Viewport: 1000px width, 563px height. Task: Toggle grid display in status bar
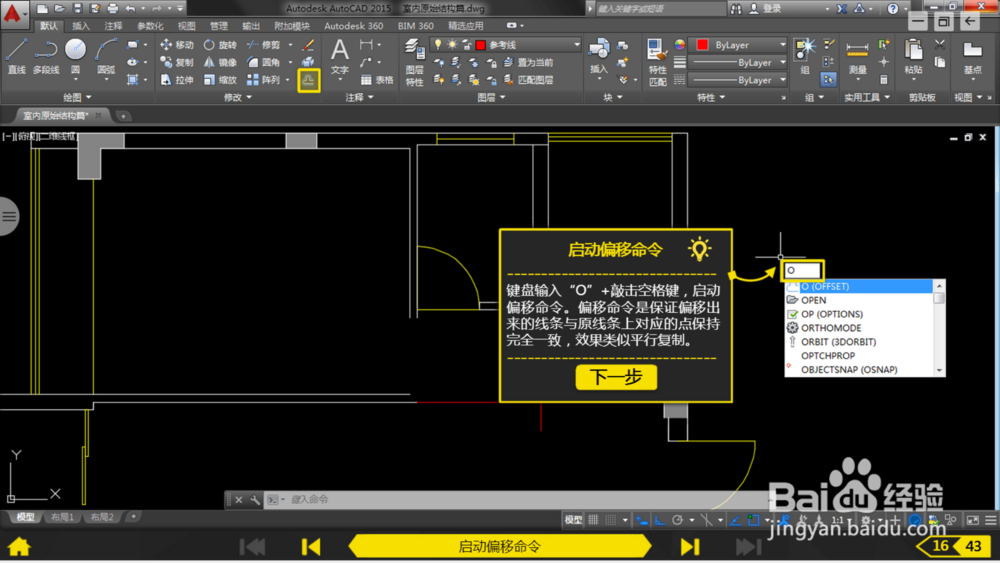click(x=593, y=520)
